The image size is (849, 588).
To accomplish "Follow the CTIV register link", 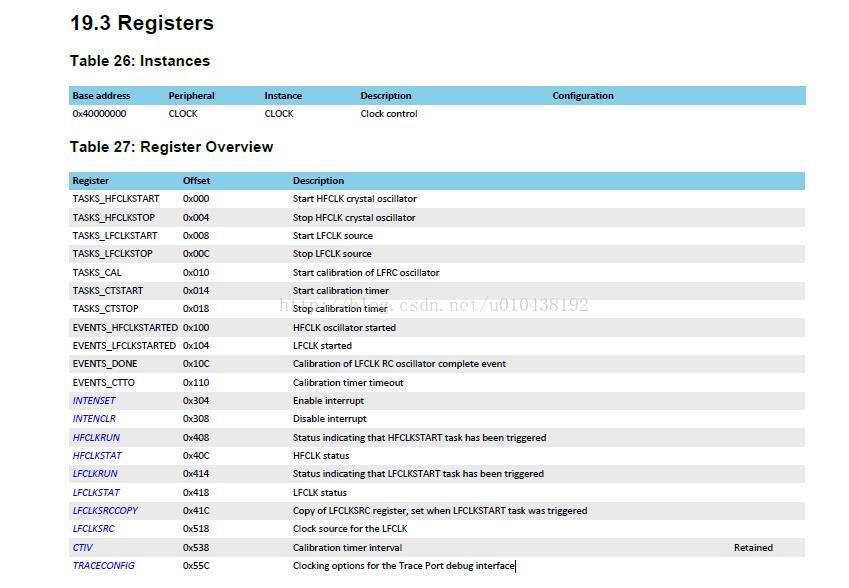I will 83,547.
